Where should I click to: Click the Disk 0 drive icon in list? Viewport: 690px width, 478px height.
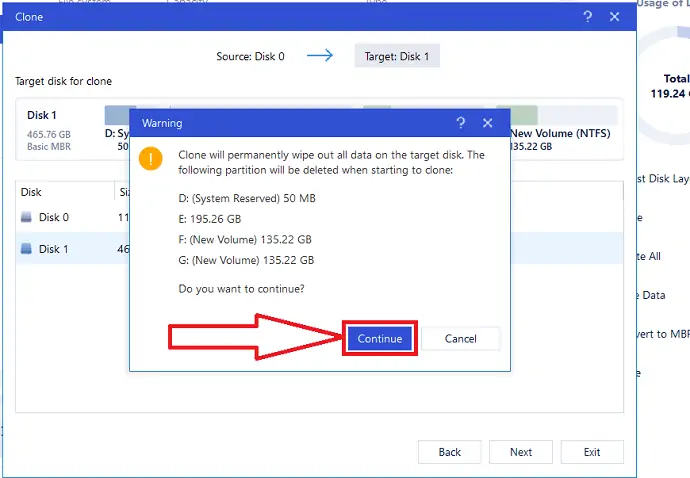click(27, 217)
